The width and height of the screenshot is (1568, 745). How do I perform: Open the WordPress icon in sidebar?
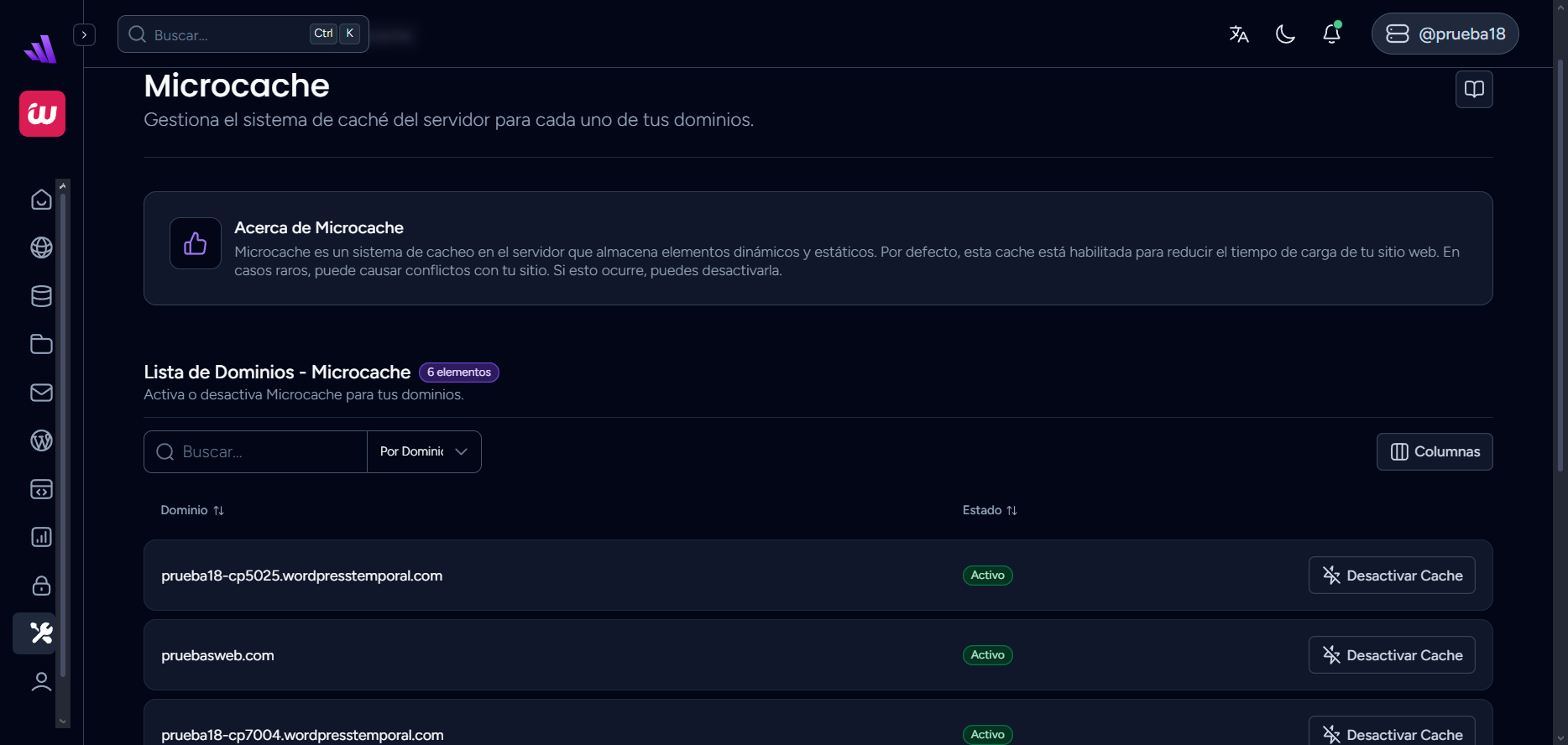point(41,440)
